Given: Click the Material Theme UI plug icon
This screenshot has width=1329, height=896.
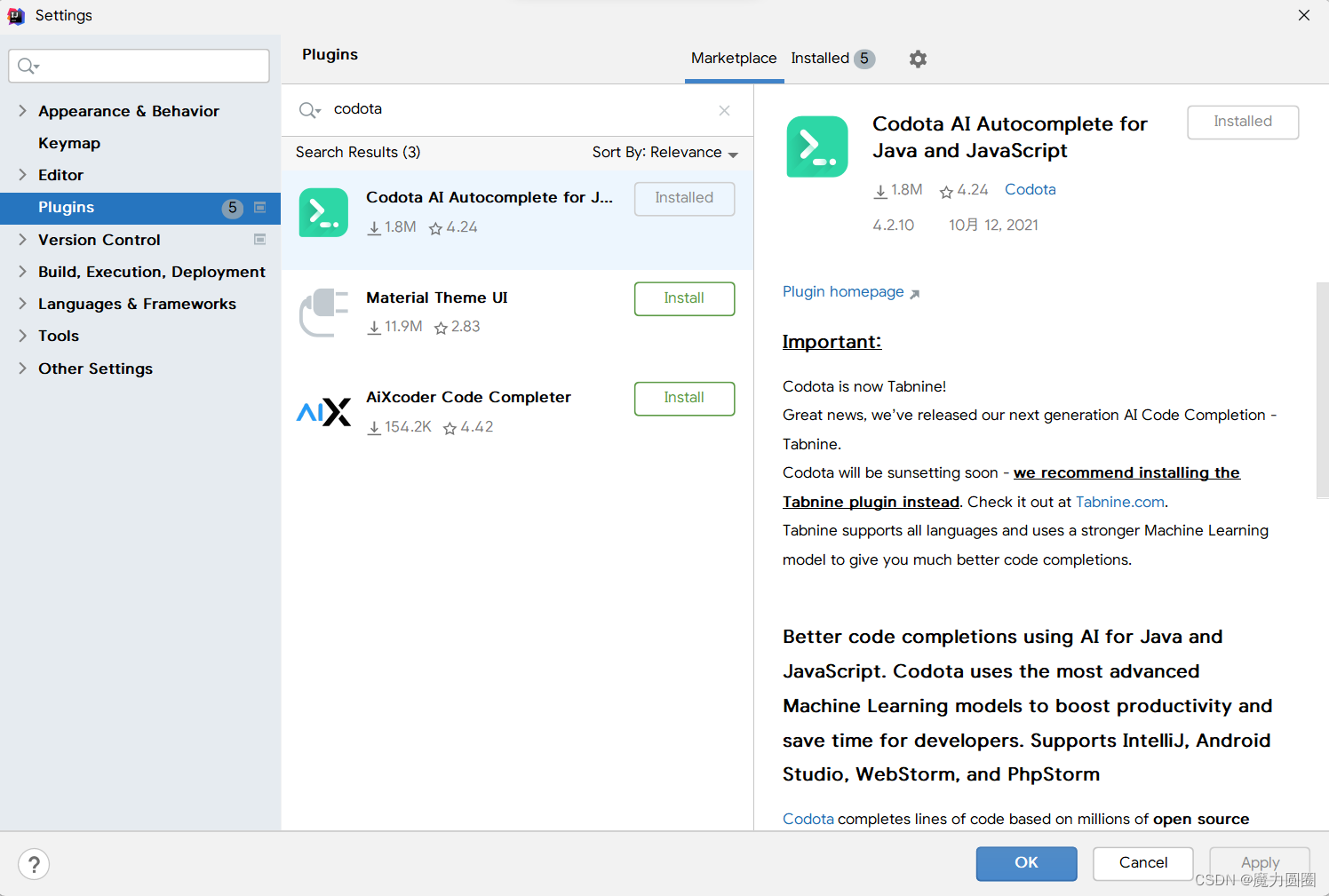Looking at the screenshot, I should (x=323, y=313).
